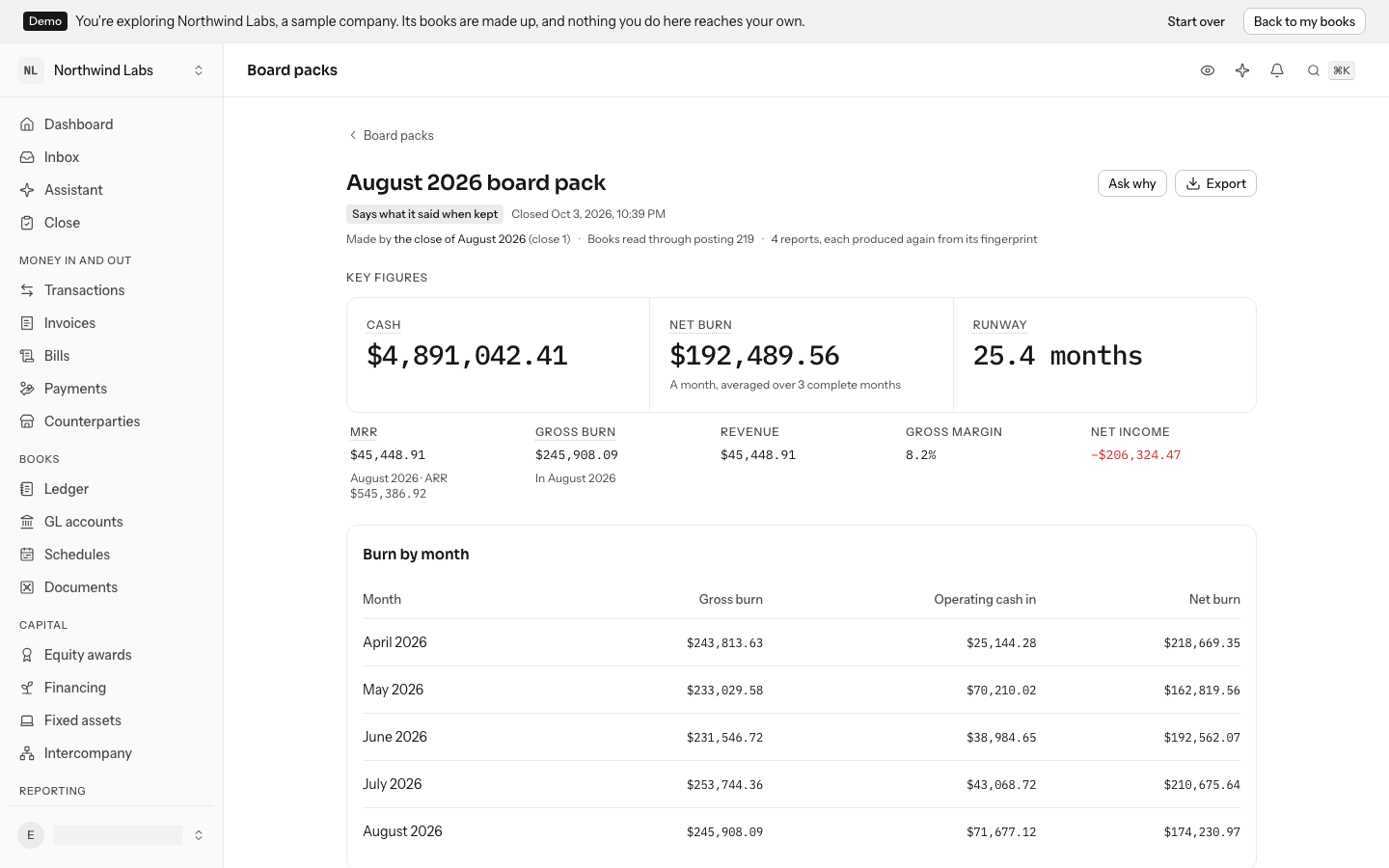Click the April 2026 row label
Viewport: 1389px width, 868px height.
tap(395, 642)
